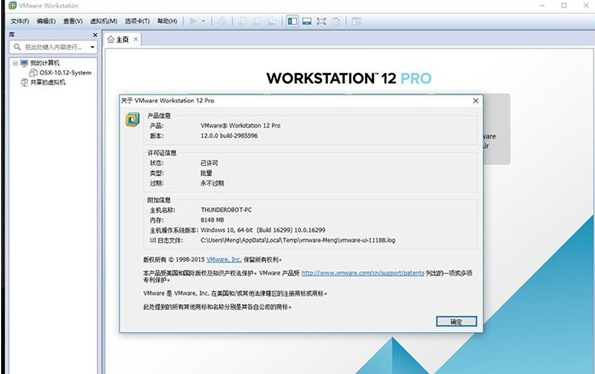This screenshot has height=374, width=595.
Task: Click the 确定 button in the About dialog
Action: click(x=456, y=322)
